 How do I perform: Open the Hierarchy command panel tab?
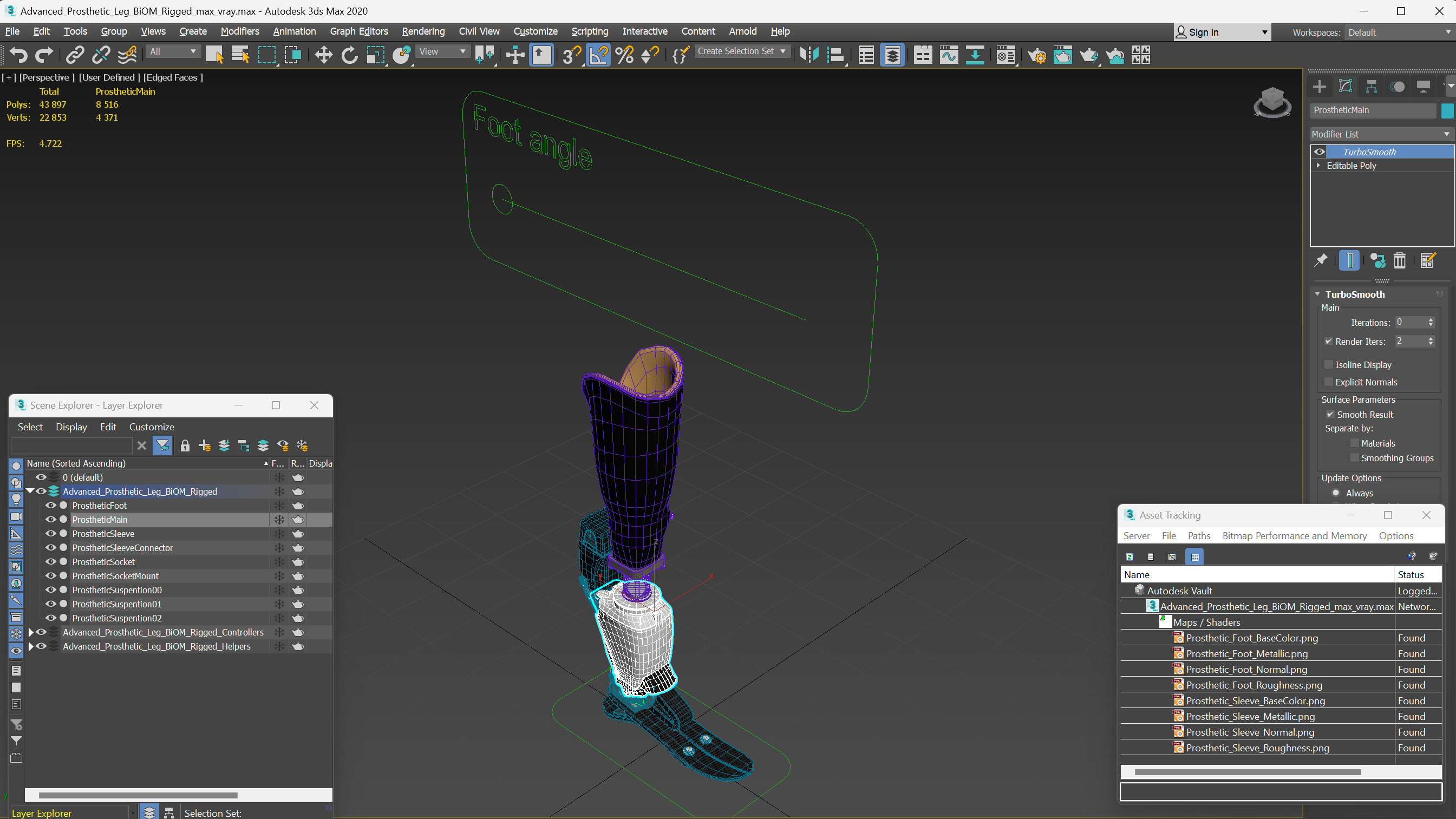(x=1371, y=87)
